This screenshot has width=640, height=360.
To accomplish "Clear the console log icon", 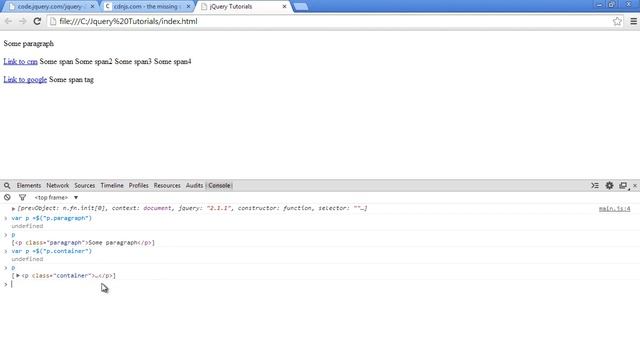I will 7,197.
